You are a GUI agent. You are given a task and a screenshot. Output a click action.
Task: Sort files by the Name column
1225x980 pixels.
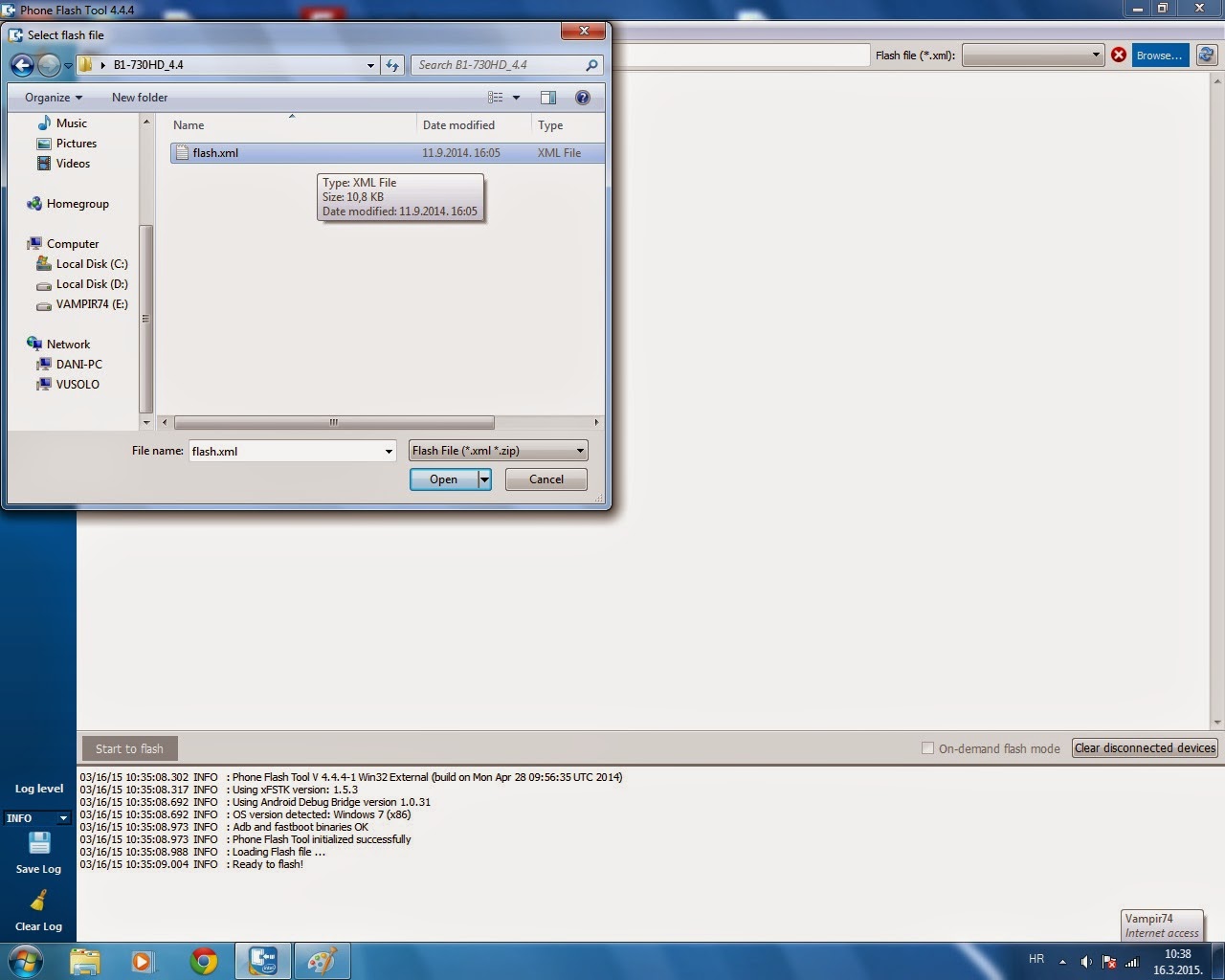click(291, 125)
